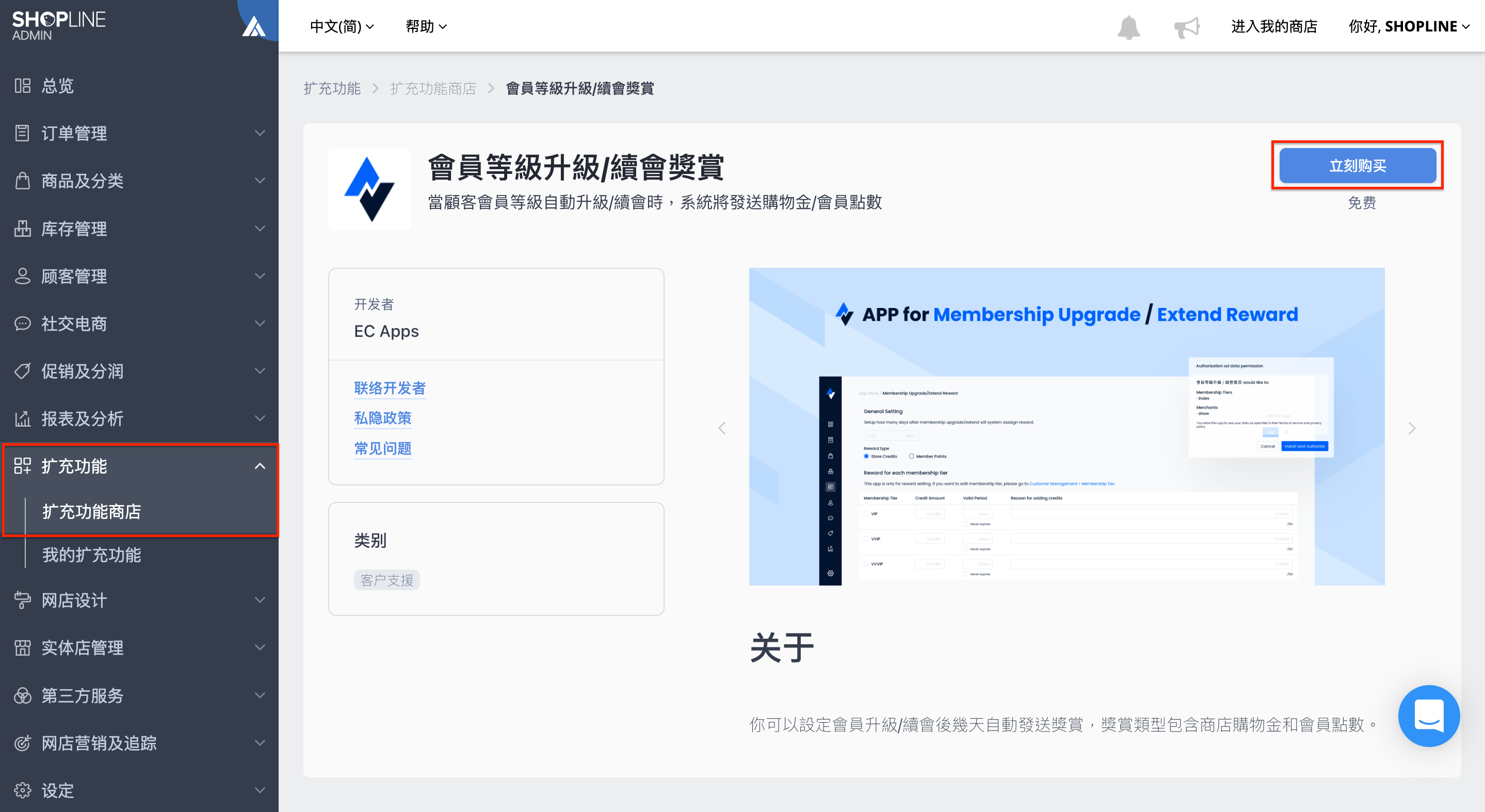The image size is (1485, 812).
Task: Expand 报表及分析 with its chevron
Action: click(260, 418)
